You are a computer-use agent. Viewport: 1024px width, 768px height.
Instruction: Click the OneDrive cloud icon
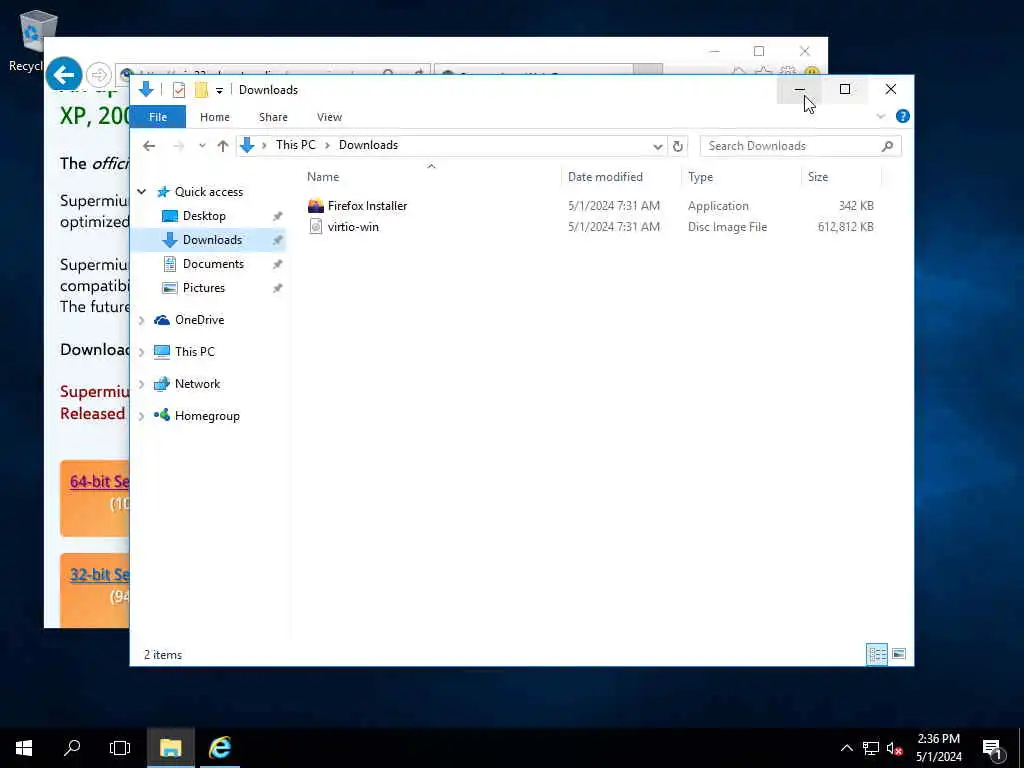pos(162,320)
